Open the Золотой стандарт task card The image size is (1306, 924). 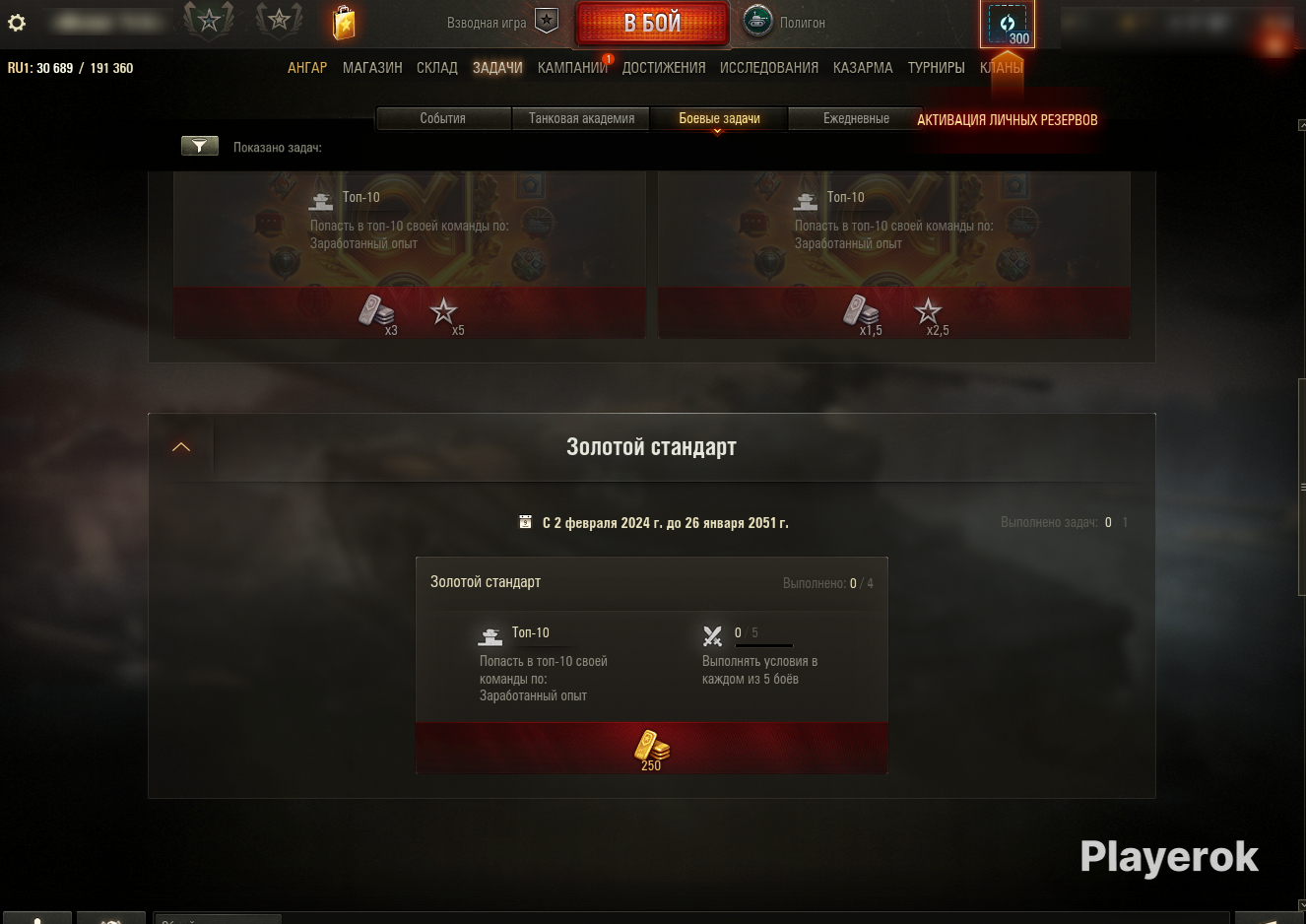(652, 666)
